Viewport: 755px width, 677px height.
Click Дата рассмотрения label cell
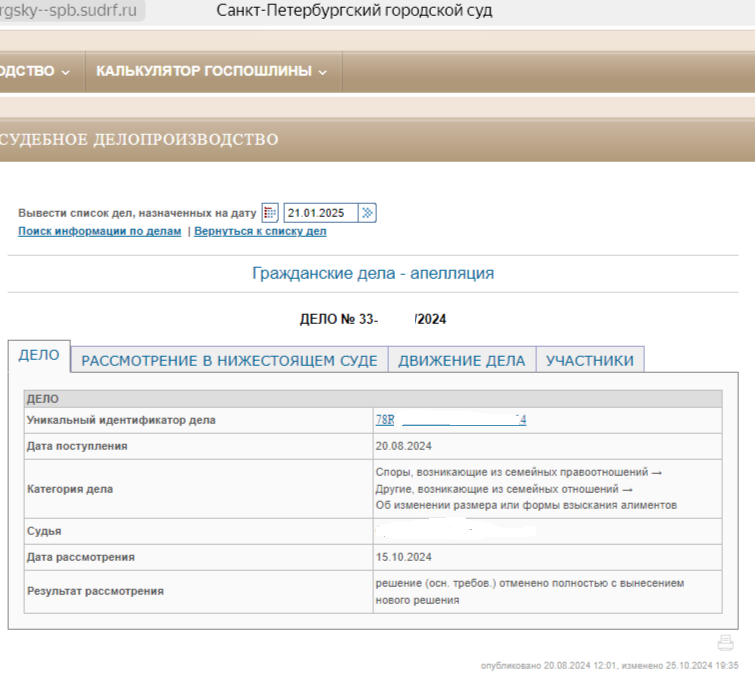[x=198, y=557]
